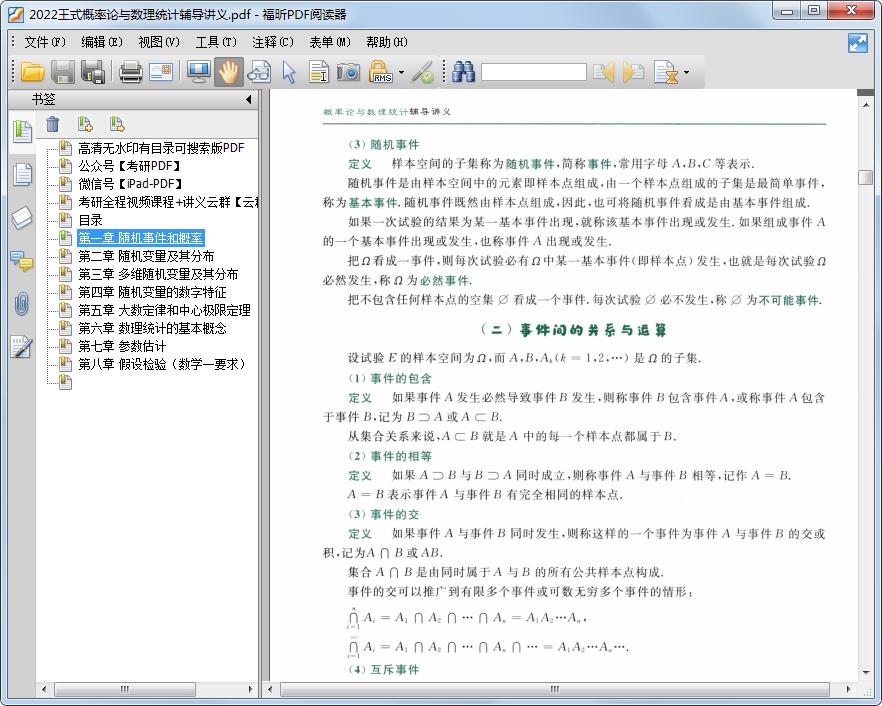Open the Bookmarks sidebar panel icon
Screen dimensions: 882x706
coord(22,132)
